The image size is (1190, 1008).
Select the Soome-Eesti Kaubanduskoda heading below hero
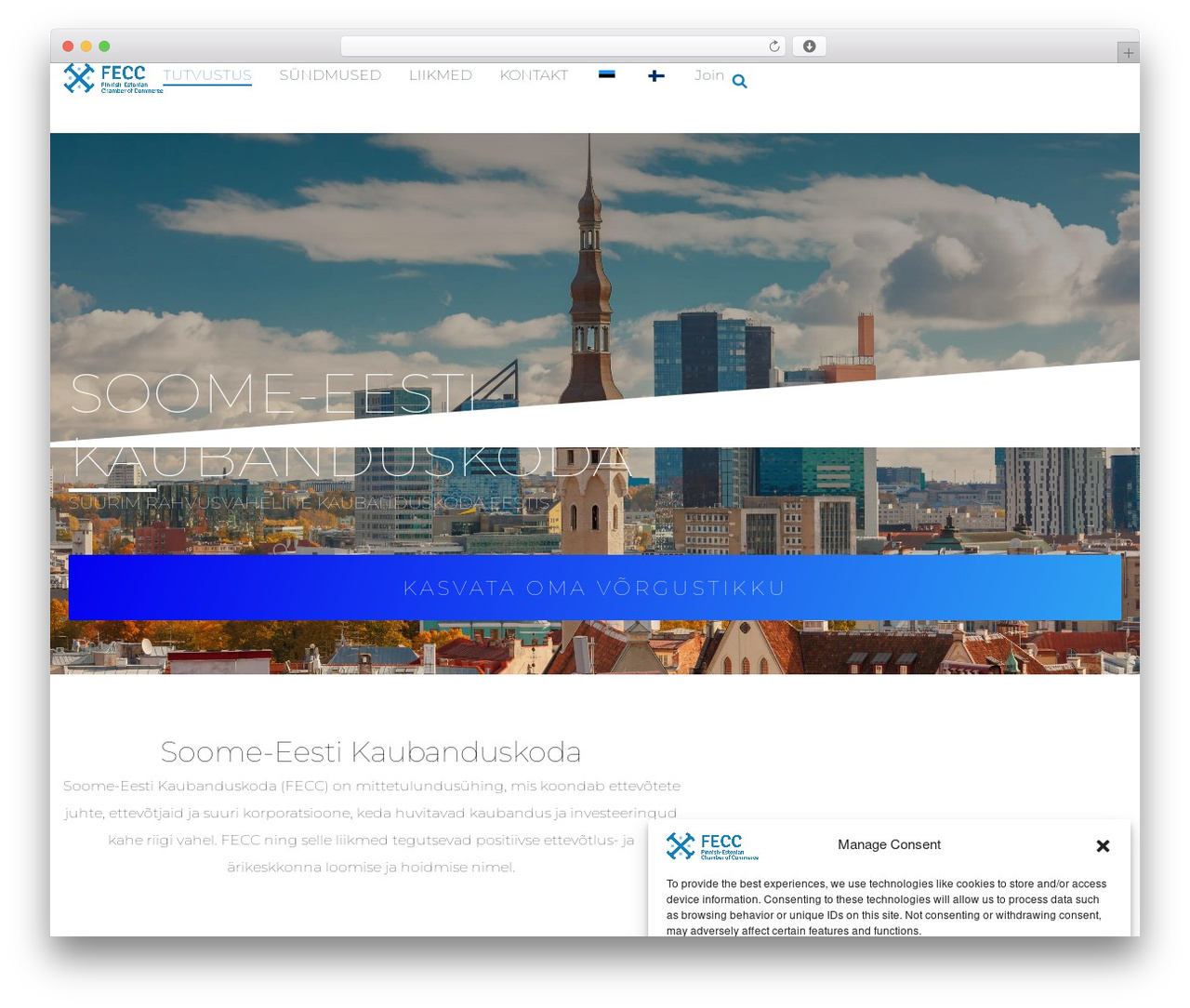pyautogui.click(x=371, y=751)
